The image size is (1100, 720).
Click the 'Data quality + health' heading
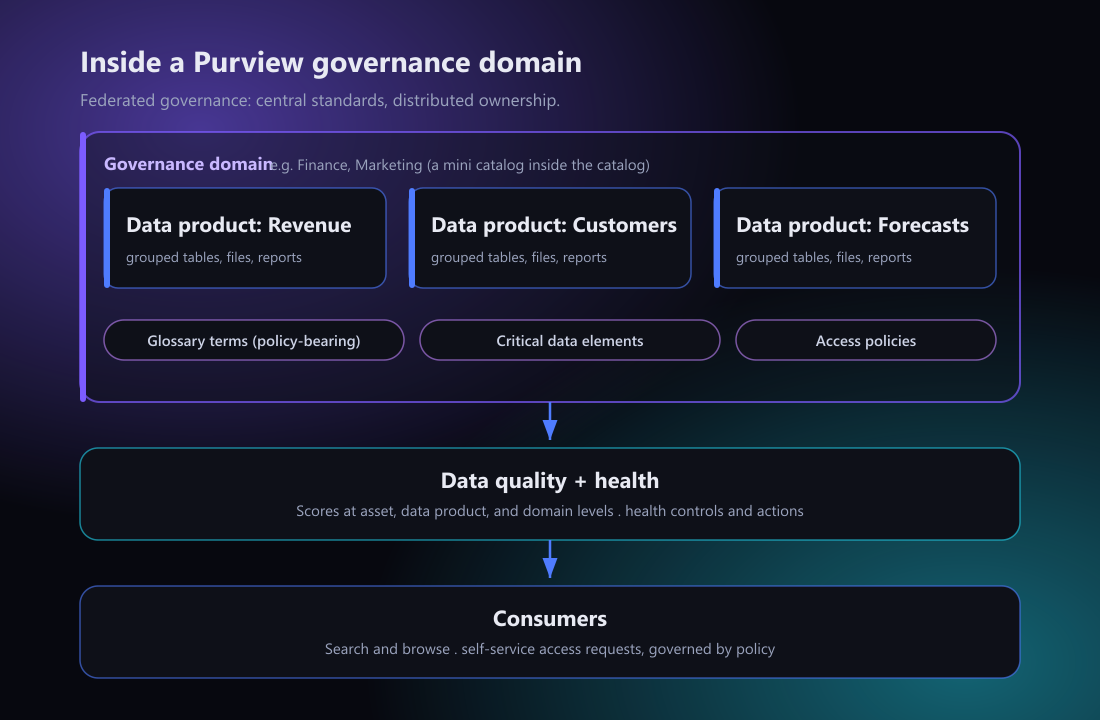pos(550,481)
